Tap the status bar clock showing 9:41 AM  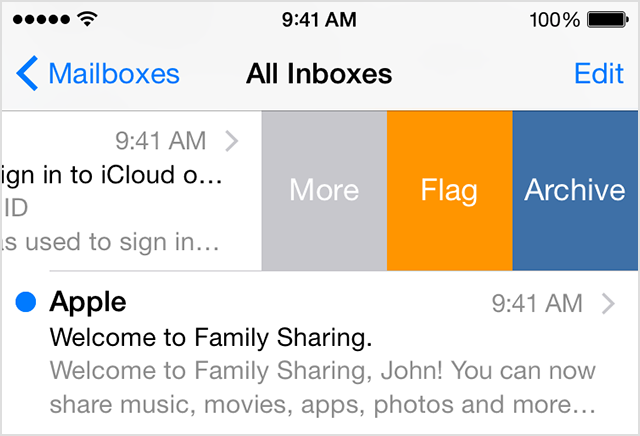point(319,20)
